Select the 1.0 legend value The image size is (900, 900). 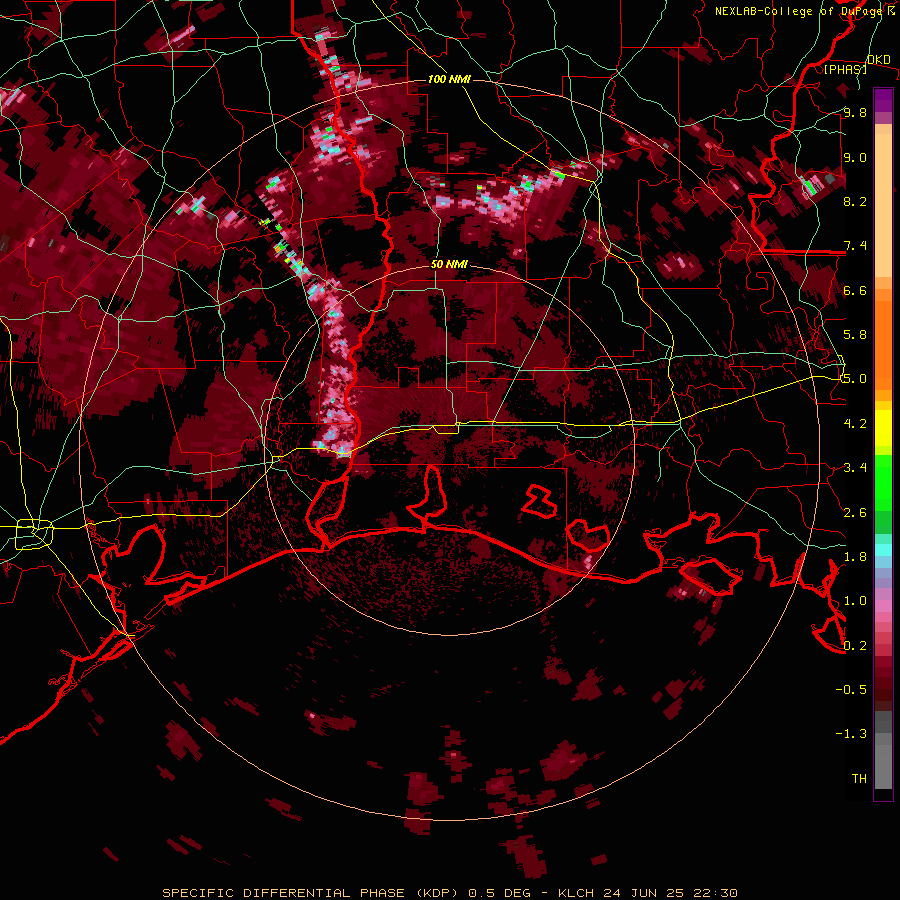(x=855, y=601)
